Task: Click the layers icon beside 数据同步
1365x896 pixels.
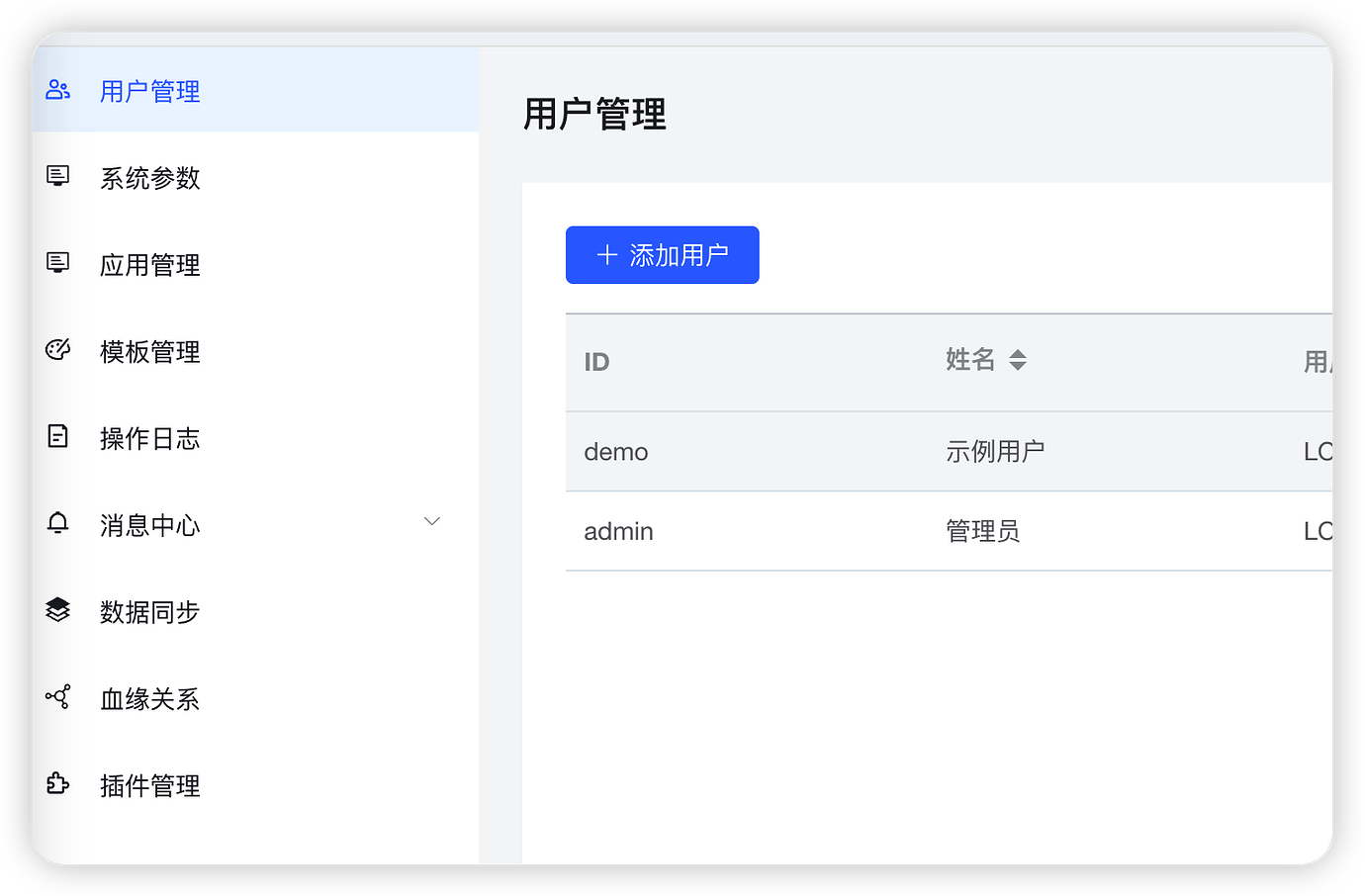Action: 58,610
